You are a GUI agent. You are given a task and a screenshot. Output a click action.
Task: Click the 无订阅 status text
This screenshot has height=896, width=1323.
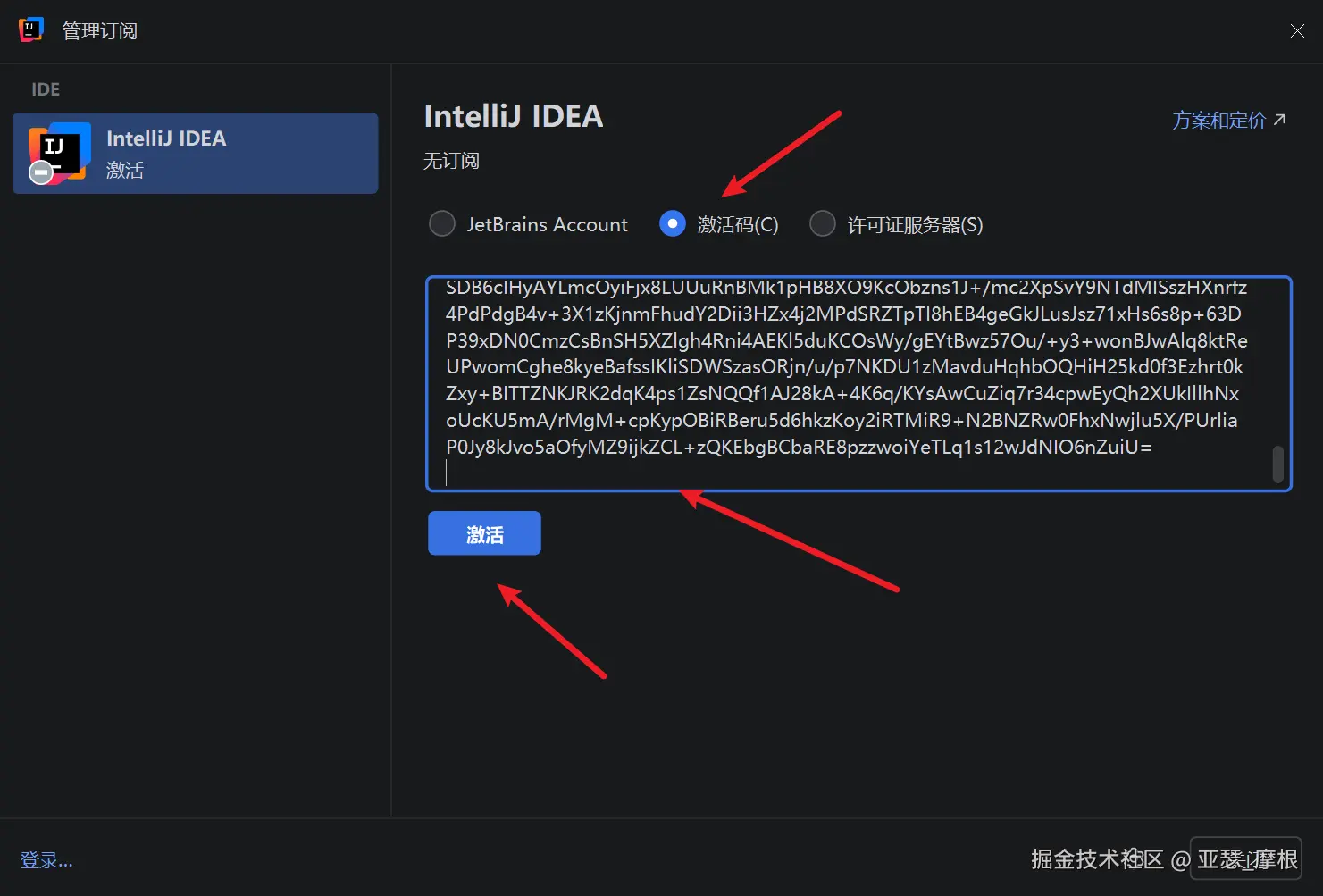coord(451,161)
